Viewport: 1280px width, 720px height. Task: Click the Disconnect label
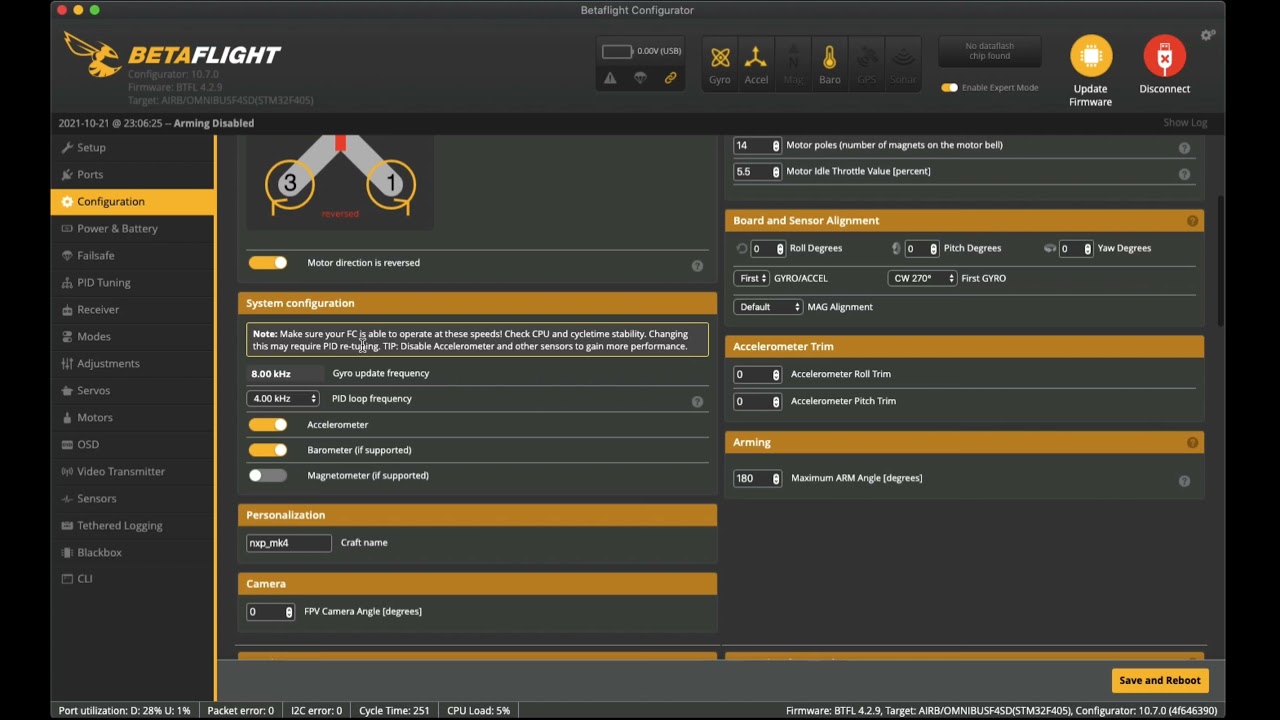(x=1165, y=89)
